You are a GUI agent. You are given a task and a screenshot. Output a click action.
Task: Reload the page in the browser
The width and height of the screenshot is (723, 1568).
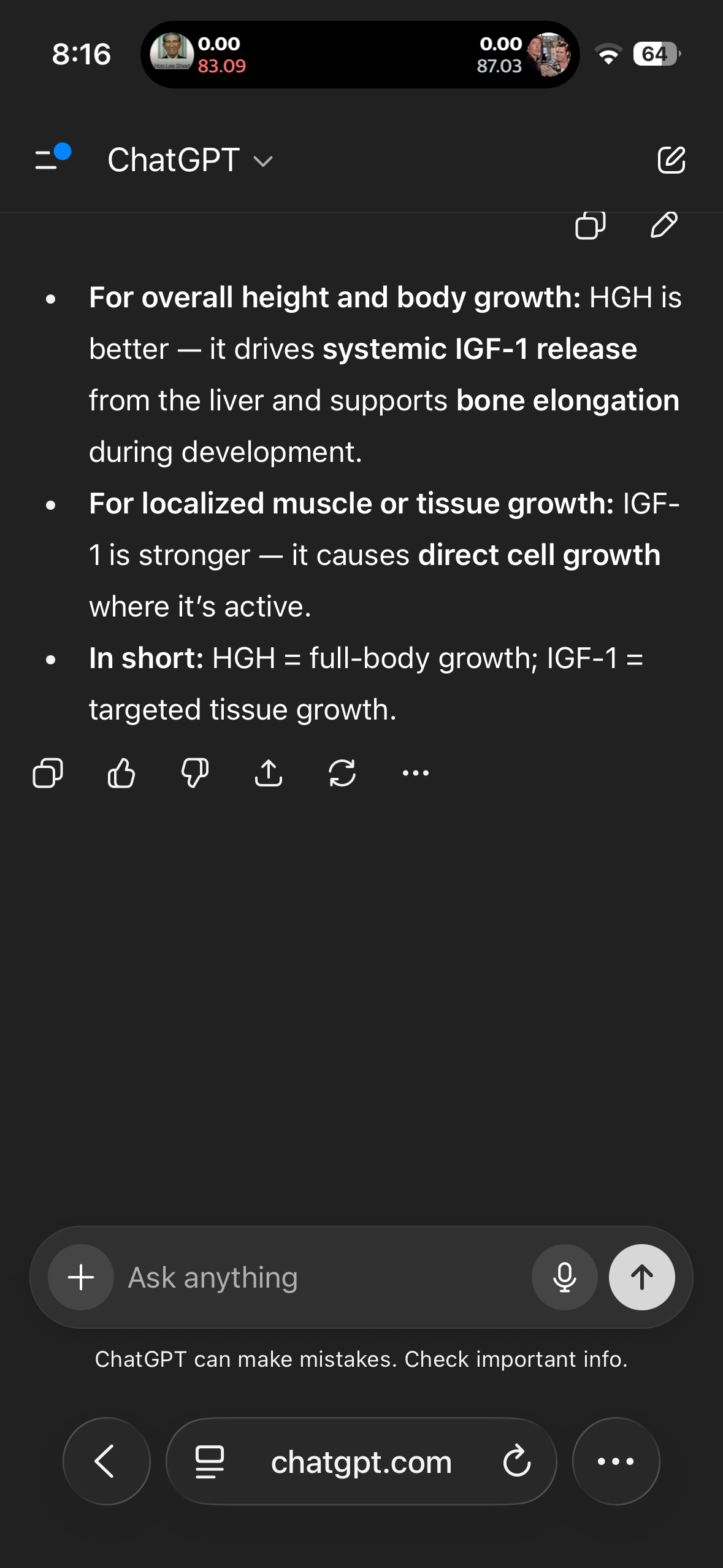[x=517, y=1461]
